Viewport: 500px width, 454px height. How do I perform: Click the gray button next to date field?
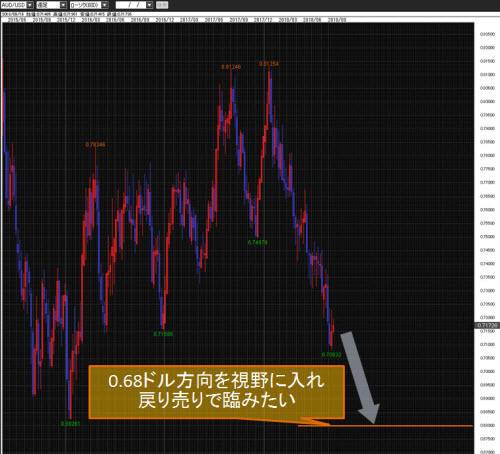[162, 5]
